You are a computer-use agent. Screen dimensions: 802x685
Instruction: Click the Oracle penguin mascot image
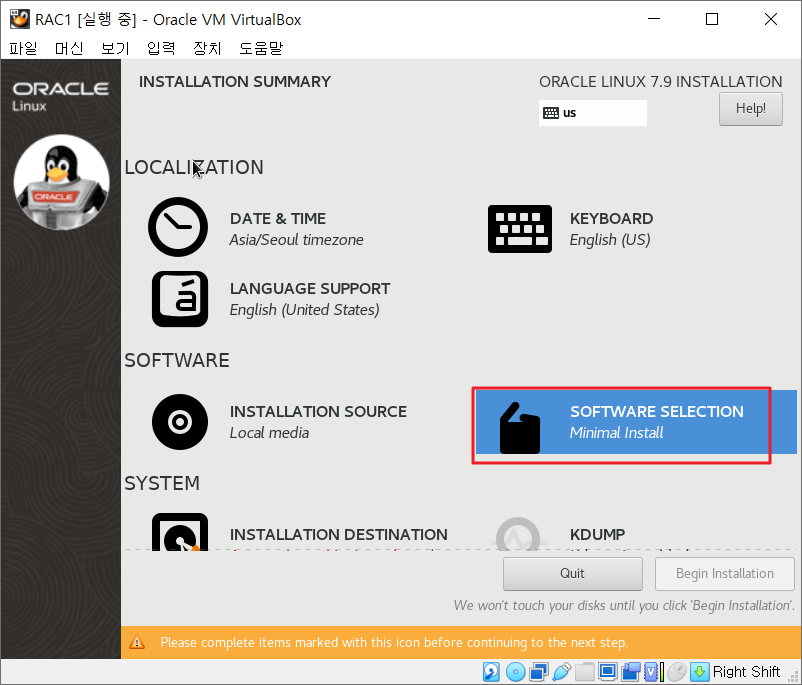point(61,182)
